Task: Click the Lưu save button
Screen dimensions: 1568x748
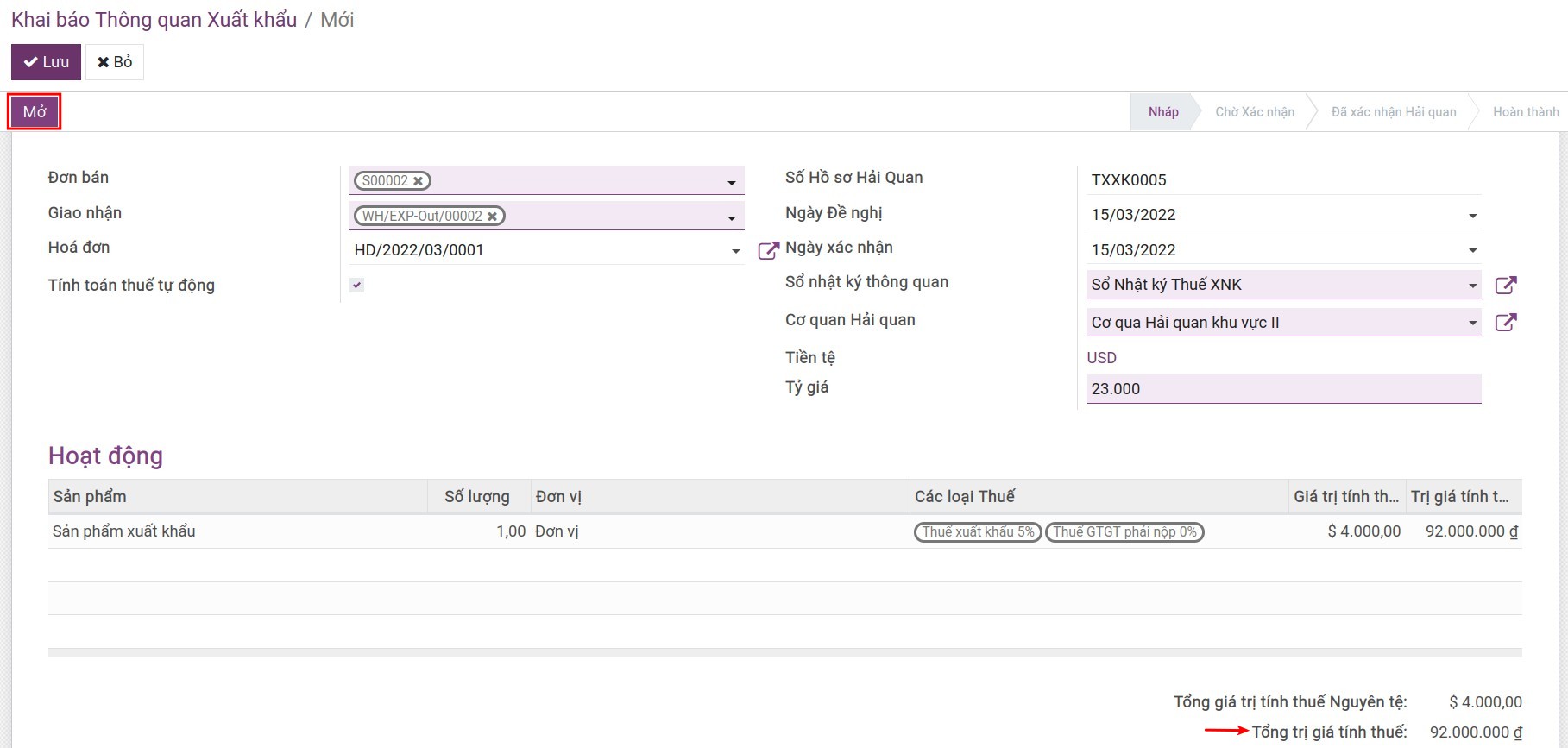Action: coord(46,62)
